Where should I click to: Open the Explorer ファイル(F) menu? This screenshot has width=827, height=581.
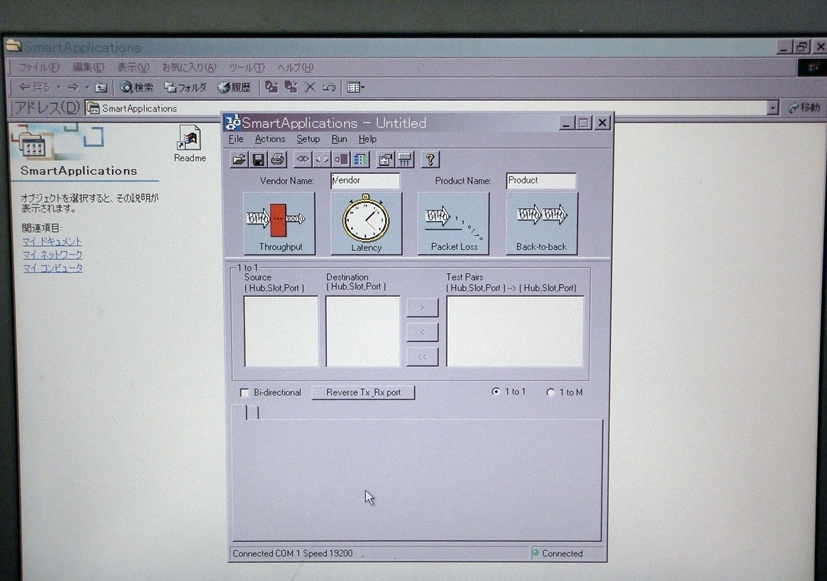(x=39, y=67)
